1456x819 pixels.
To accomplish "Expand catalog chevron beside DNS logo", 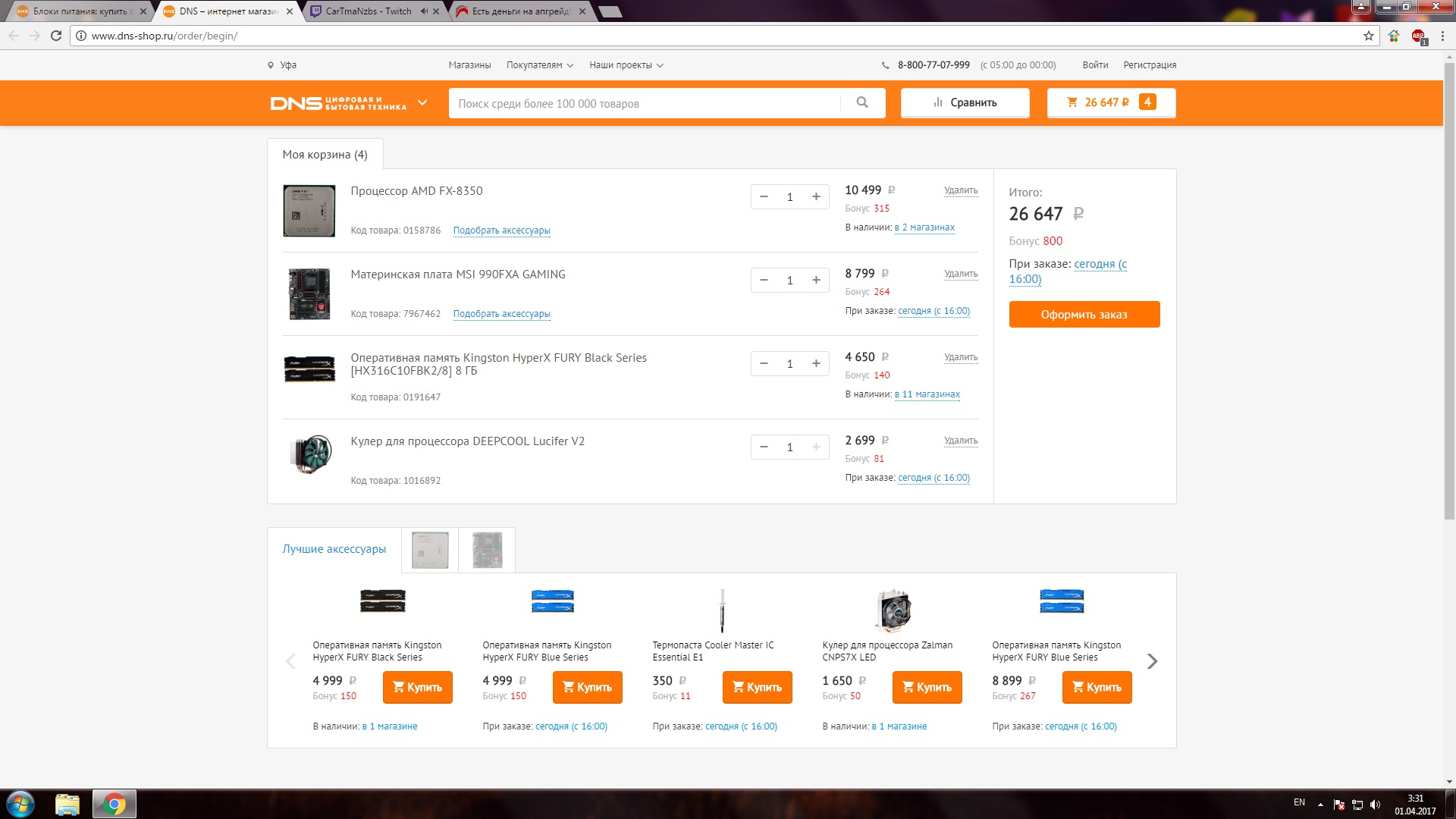I will (x=422, y=102).
